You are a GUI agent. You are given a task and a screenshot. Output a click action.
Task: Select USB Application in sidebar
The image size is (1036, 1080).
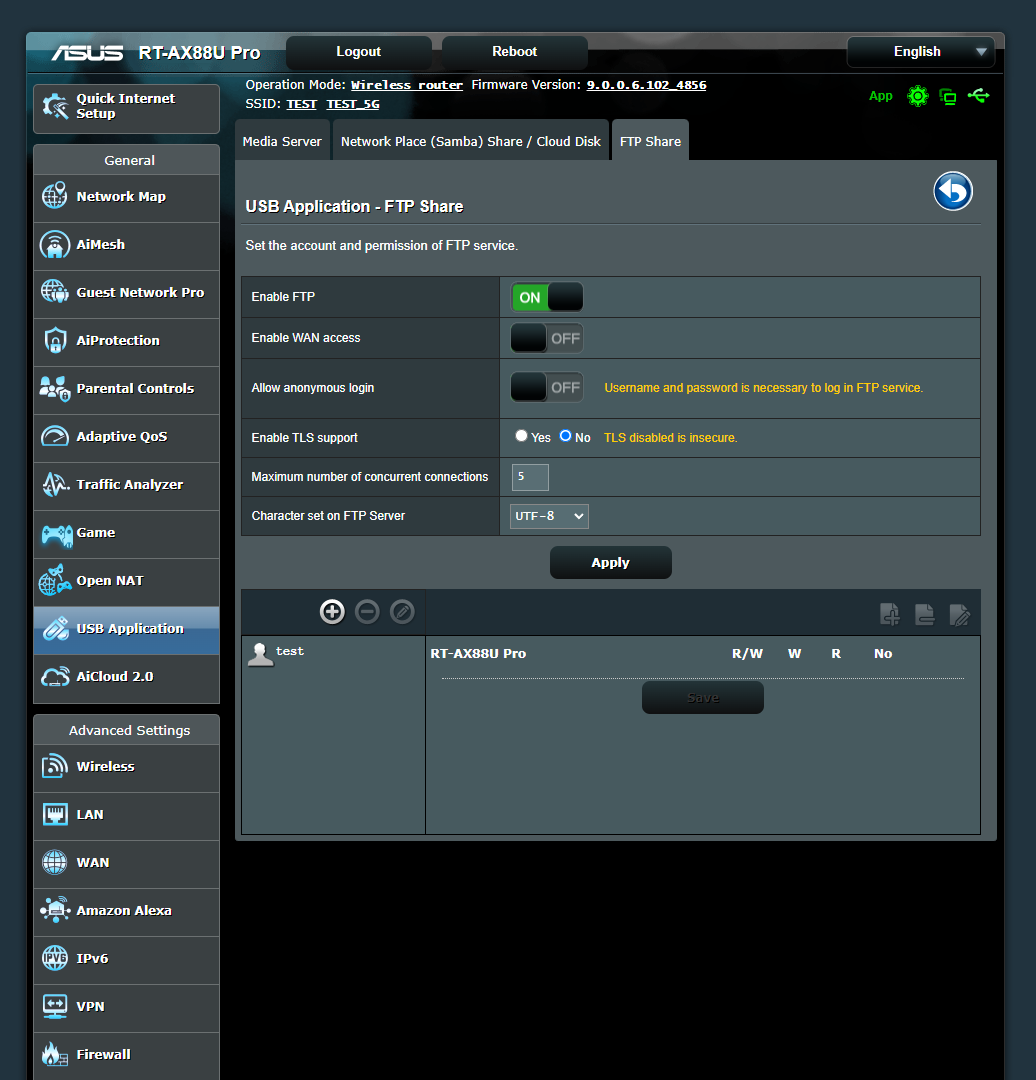click(x=126, y=630)
